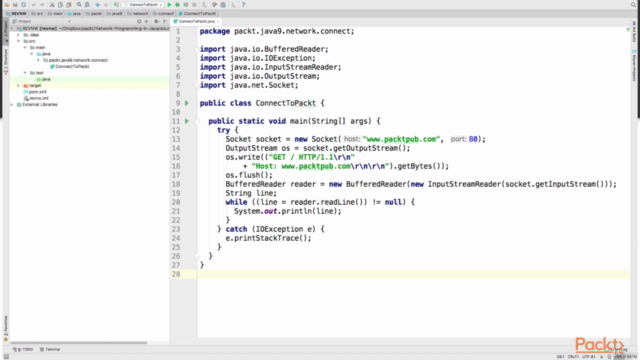
Task: Collapse the test folder
Action: [25, 73]
